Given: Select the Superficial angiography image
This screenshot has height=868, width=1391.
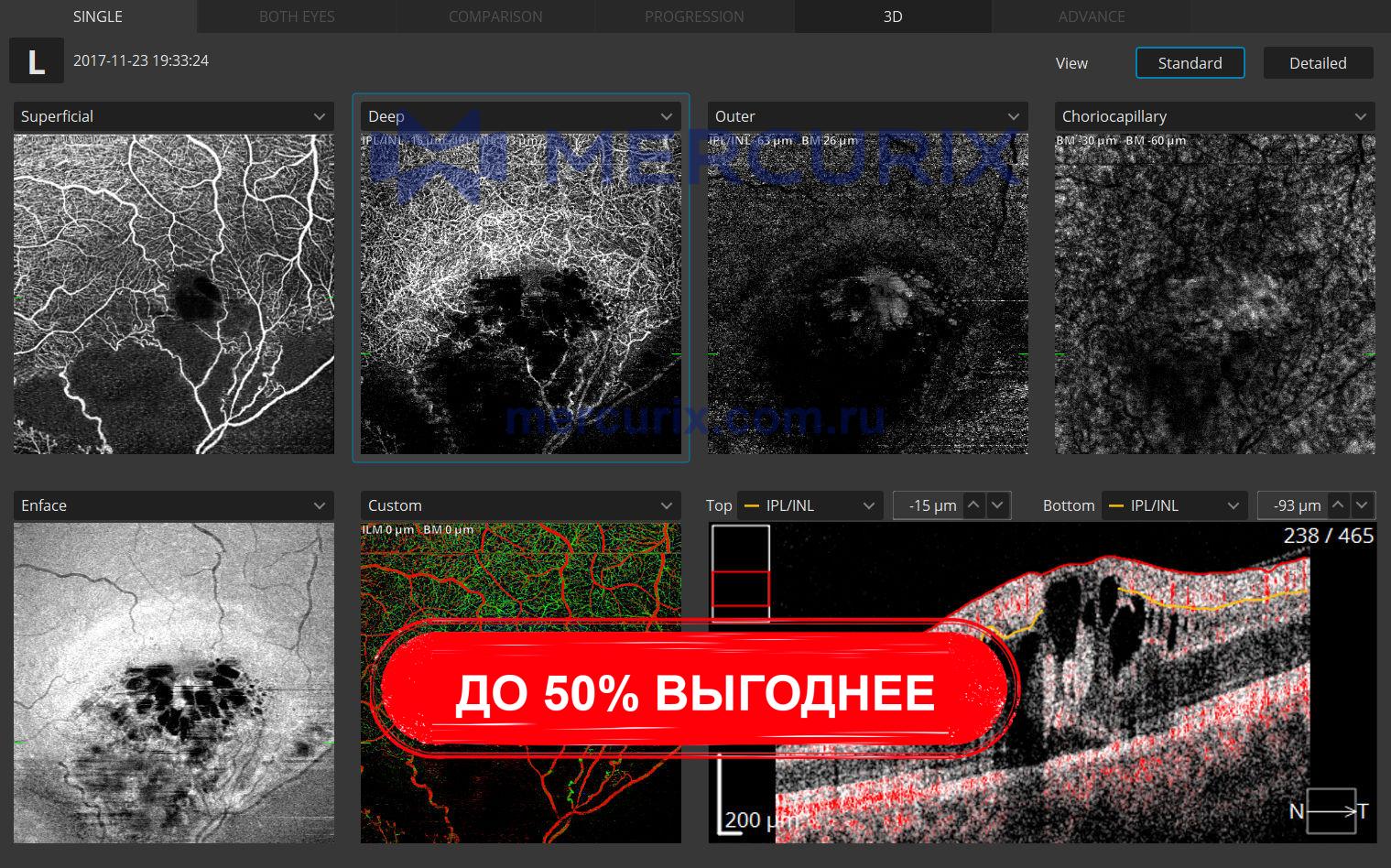Looking at the screenshot, I should click(x=174, y=294).
